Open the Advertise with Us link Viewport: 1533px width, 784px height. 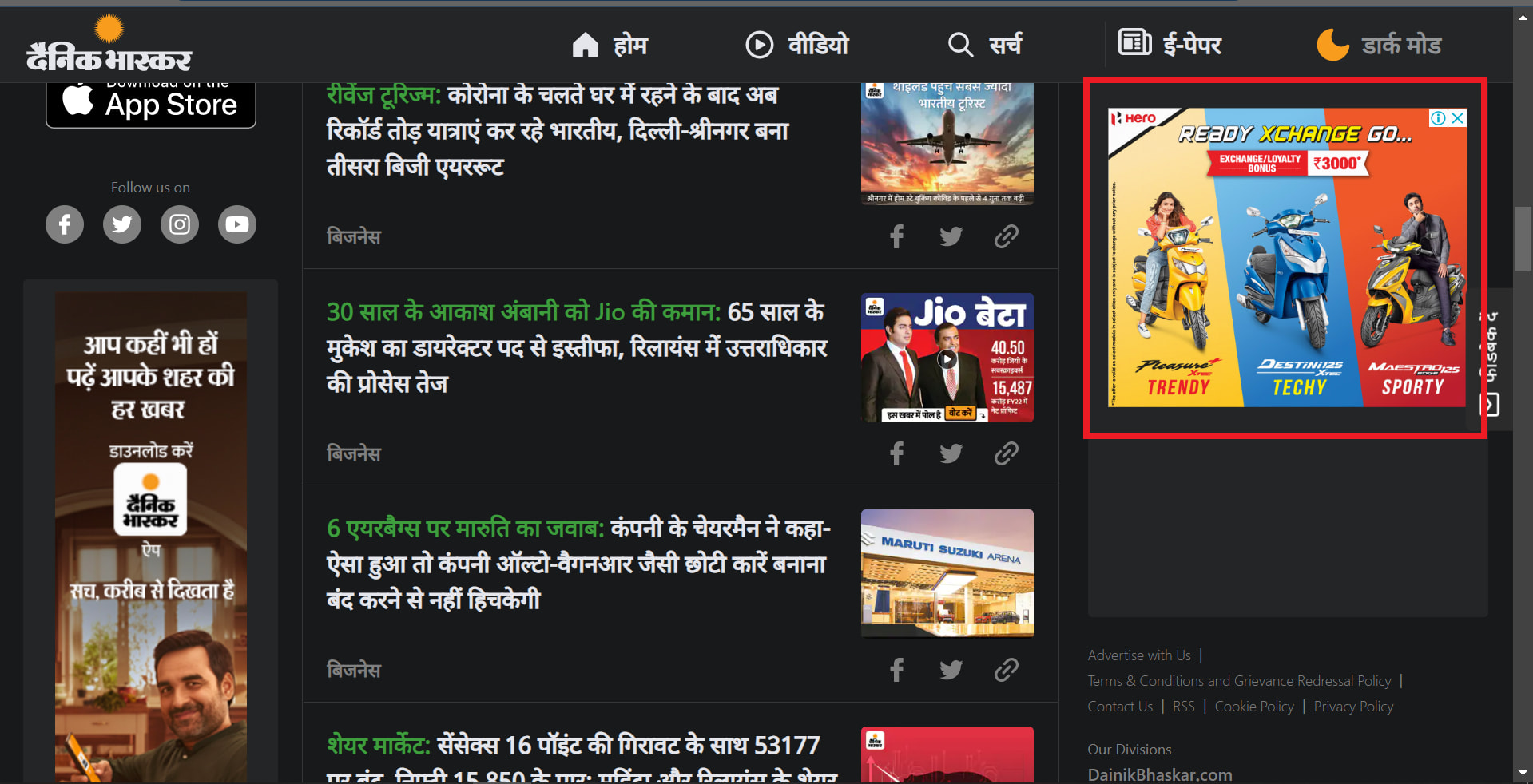[1138, 655]
